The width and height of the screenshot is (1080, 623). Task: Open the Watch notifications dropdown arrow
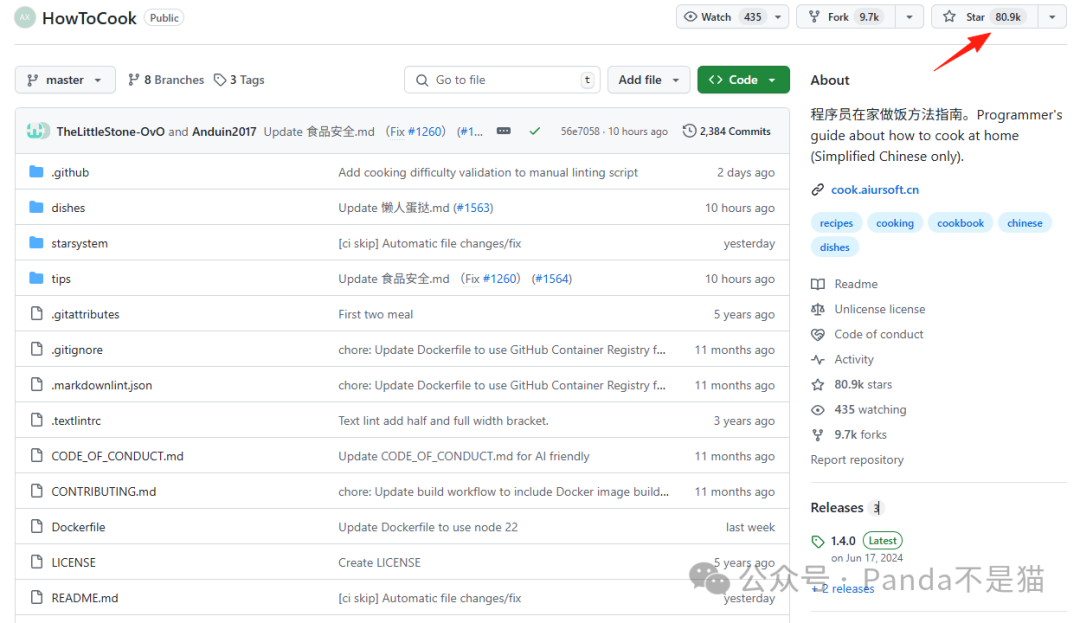[x=778, y=17]
